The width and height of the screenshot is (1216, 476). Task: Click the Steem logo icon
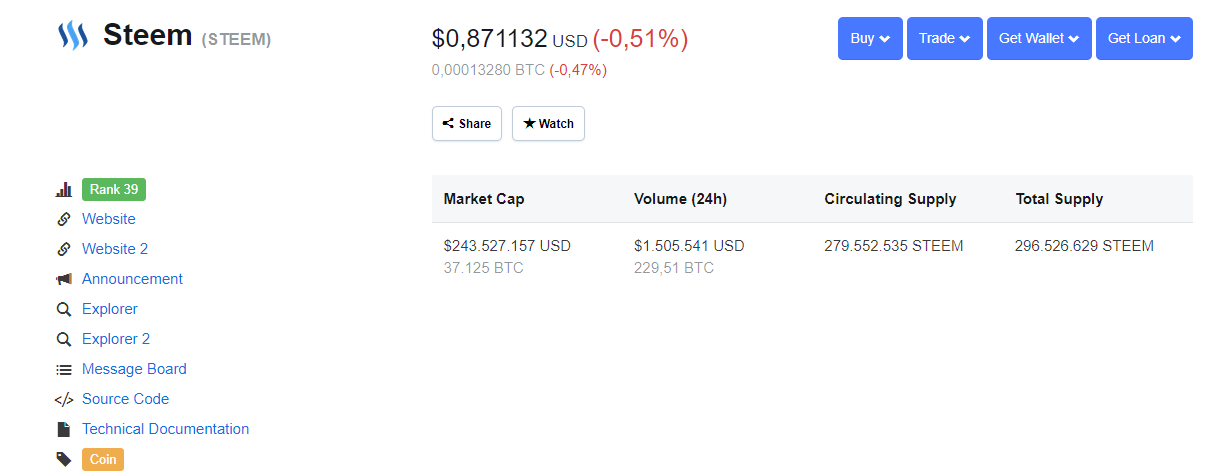click(x=73, y=36)
